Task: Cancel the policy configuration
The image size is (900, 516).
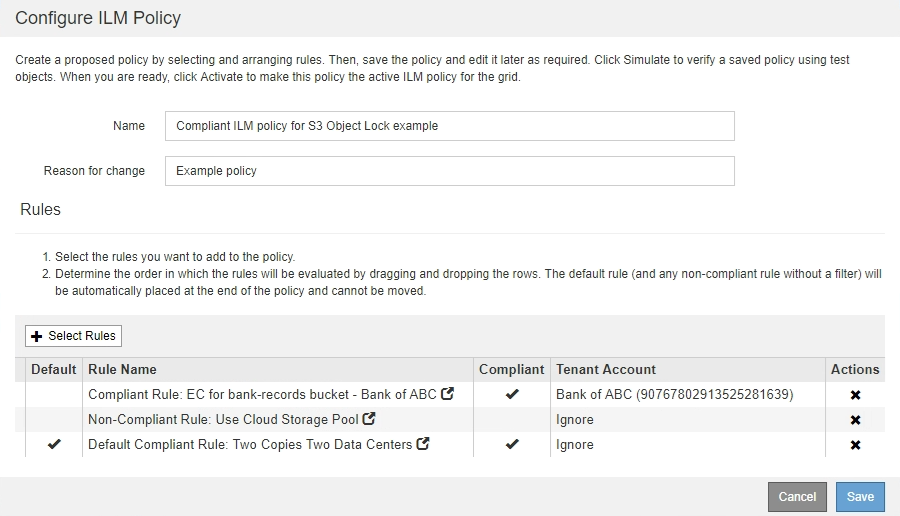Action: point(797,496)
